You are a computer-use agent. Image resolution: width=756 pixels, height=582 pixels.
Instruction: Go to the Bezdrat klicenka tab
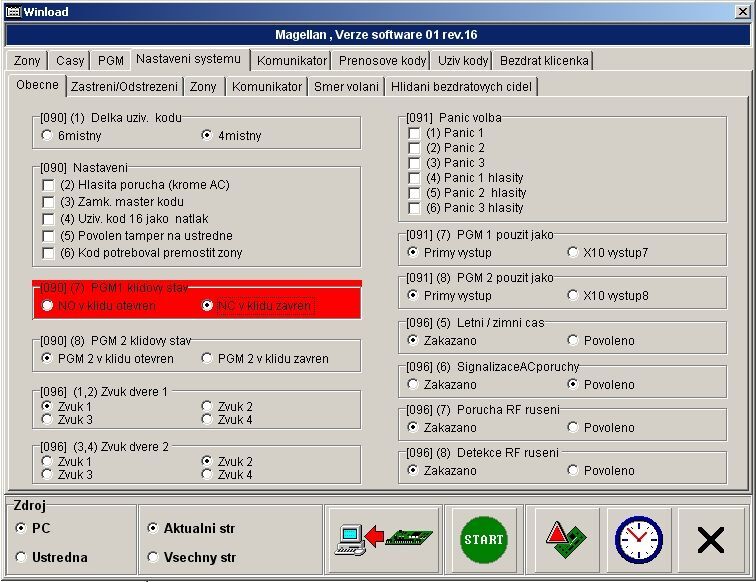(x=544, y=61)
